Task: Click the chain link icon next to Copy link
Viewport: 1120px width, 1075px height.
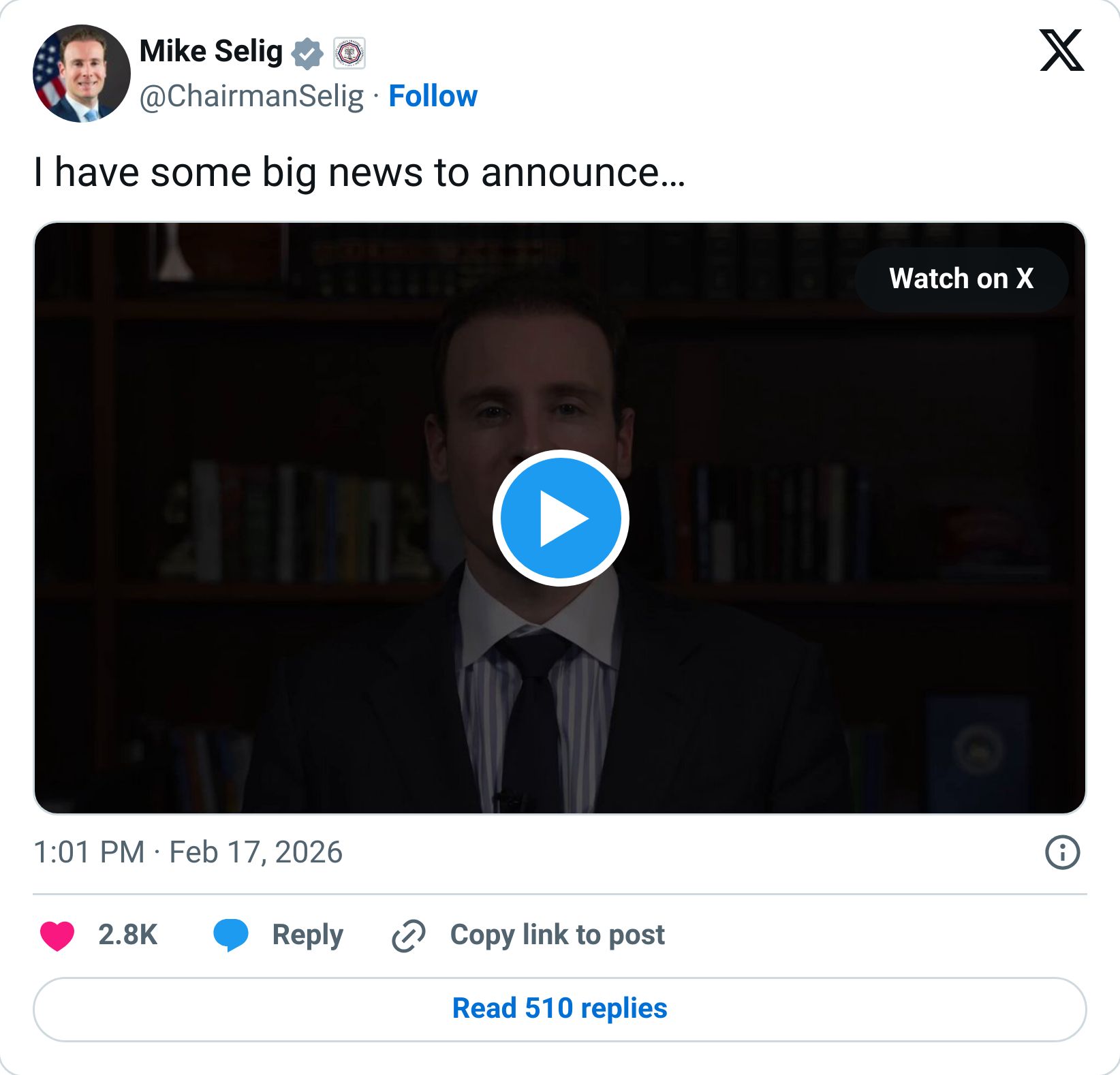Action: (x=408, y=934)
